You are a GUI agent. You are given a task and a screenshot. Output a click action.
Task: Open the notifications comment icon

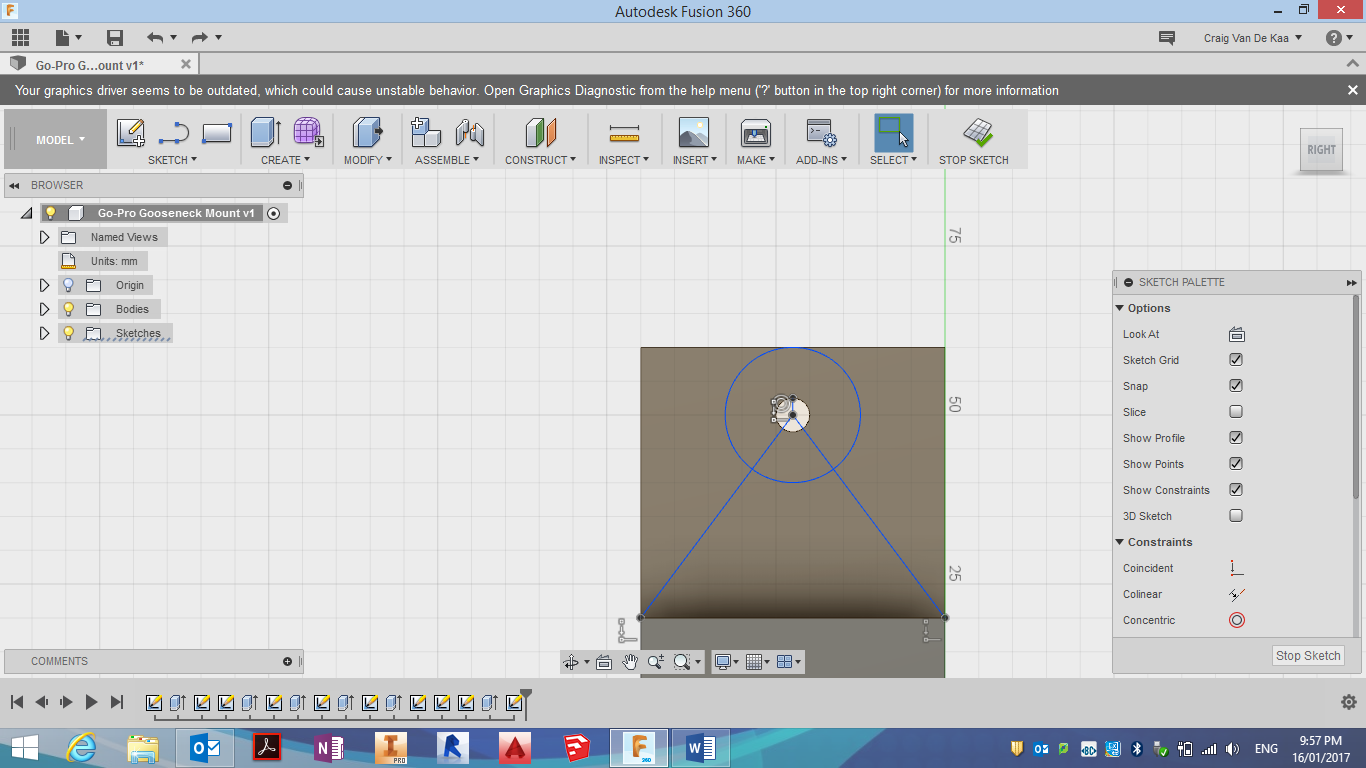pos(1166,38)
